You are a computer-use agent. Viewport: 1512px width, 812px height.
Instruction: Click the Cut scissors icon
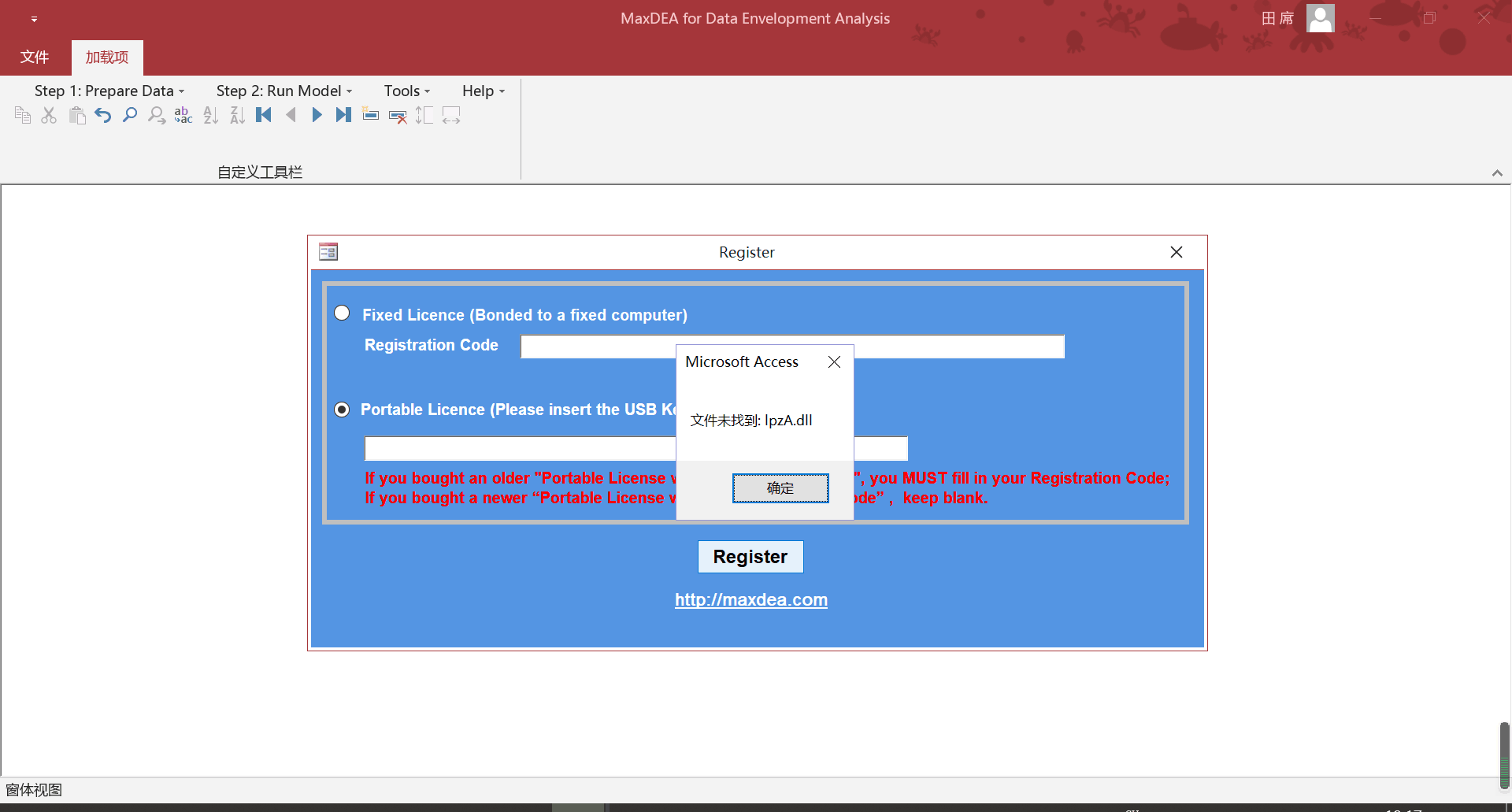tap(49, 116)
